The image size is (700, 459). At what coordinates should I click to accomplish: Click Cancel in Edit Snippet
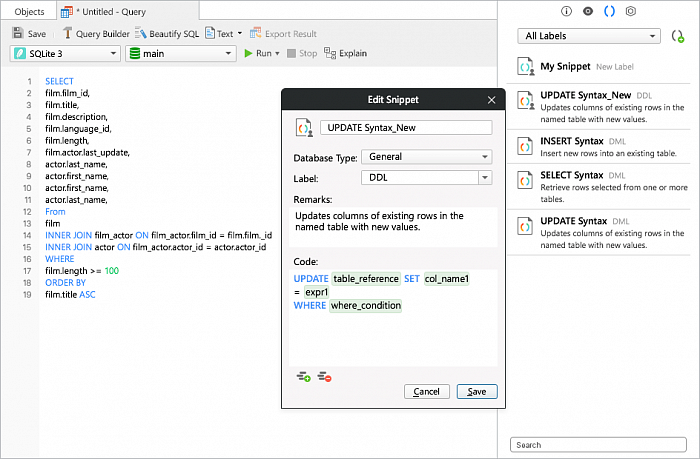[427, 392]
